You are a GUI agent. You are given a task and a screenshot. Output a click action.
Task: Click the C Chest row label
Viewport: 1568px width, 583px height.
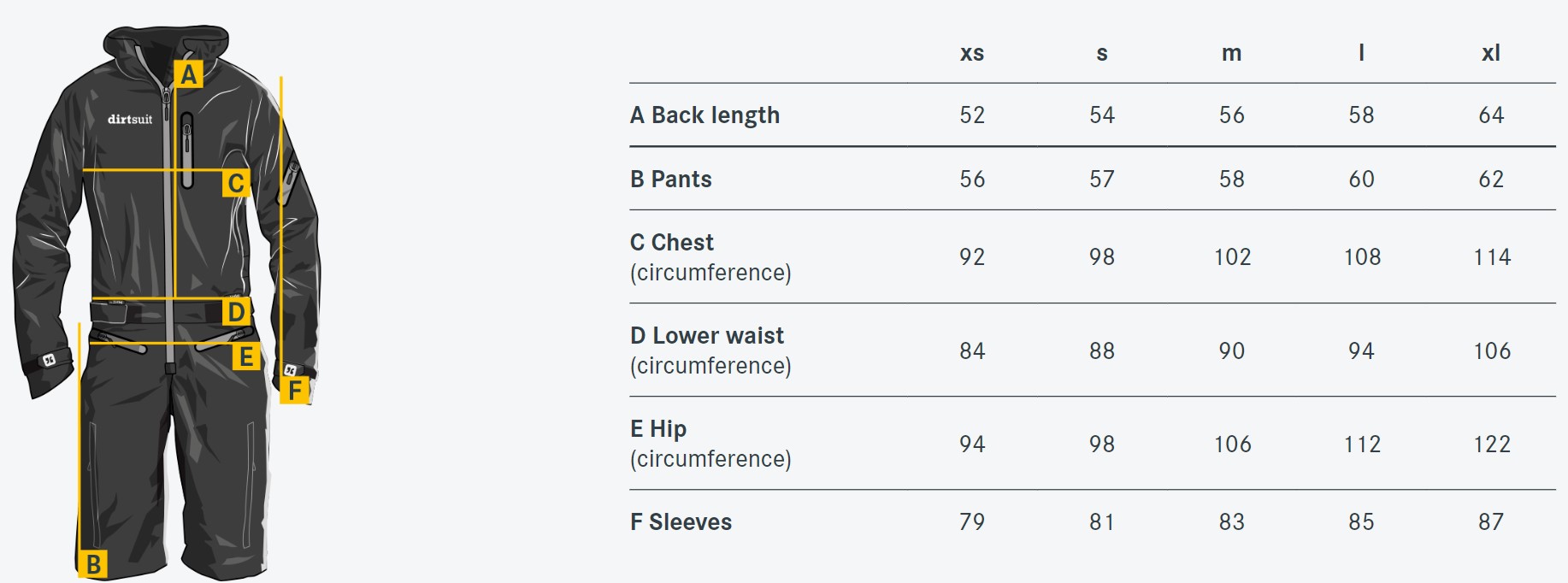(672, 243)
